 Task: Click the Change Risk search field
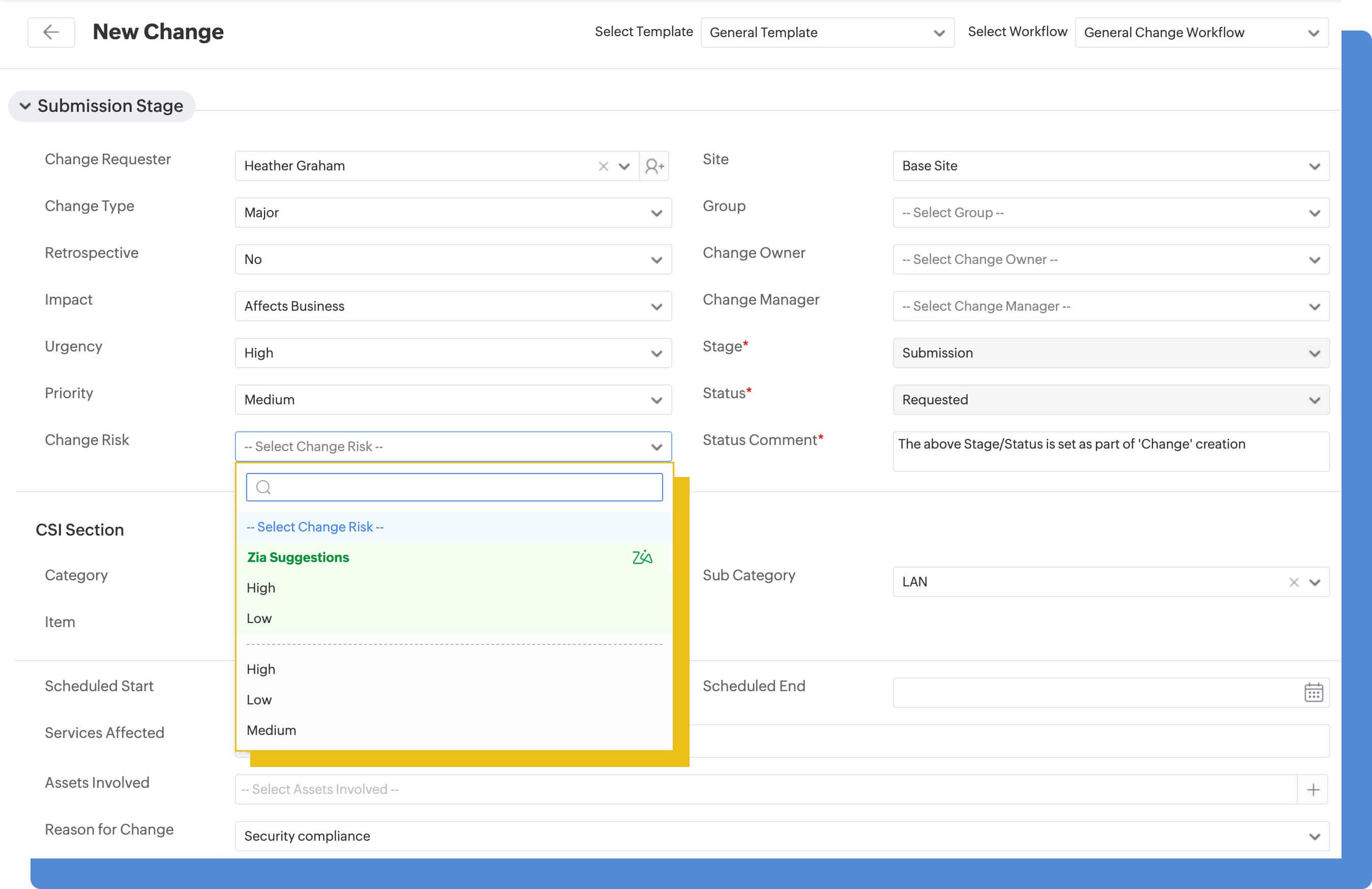461,488
